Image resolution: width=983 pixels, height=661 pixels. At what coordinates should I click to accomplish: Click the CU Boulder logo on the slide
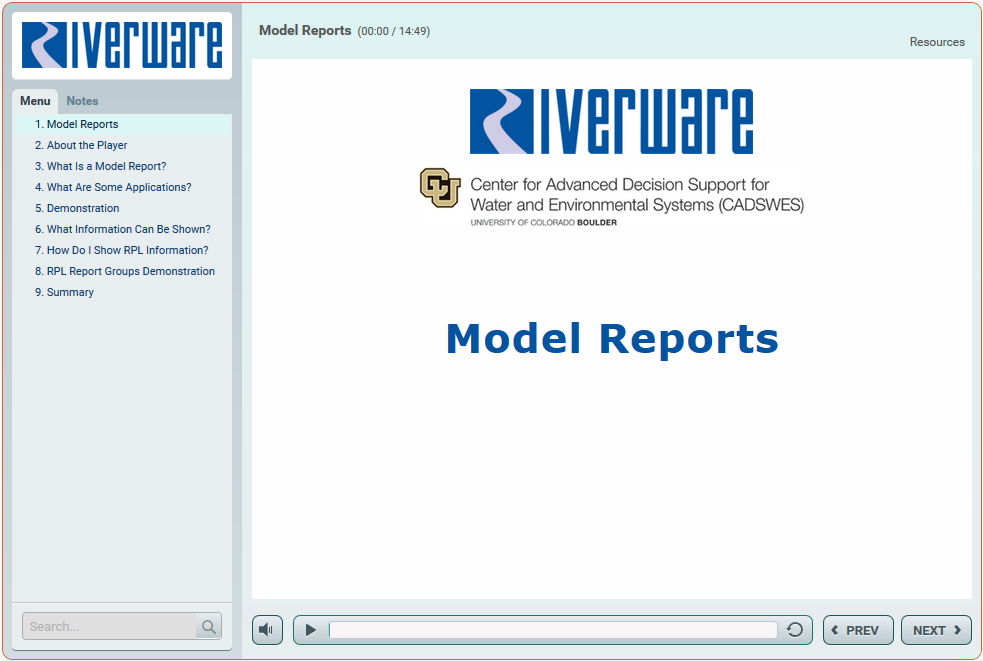[440, 187]
